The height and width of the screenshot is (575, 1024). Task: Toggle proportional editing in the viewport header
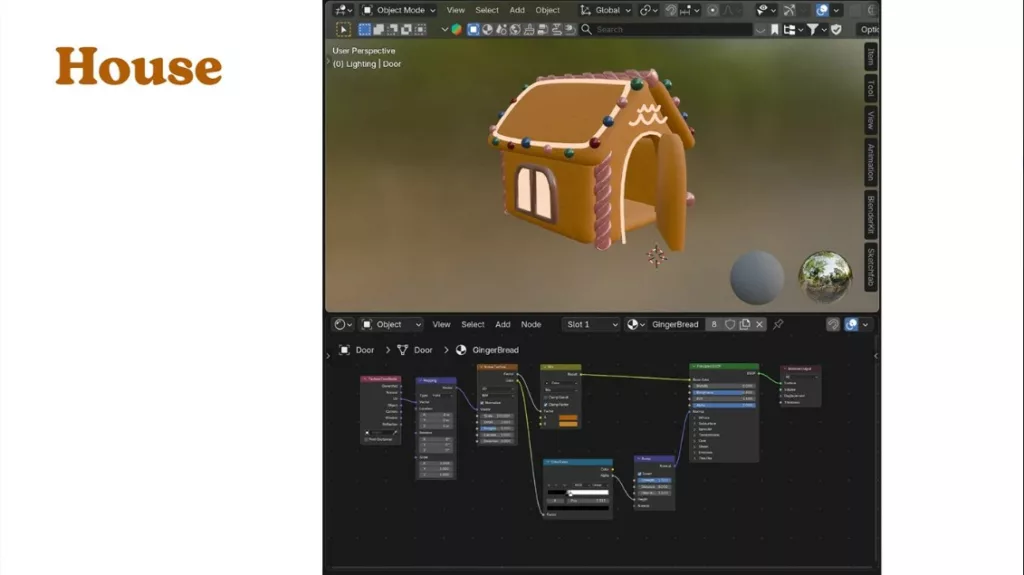(x=712, y=10)
